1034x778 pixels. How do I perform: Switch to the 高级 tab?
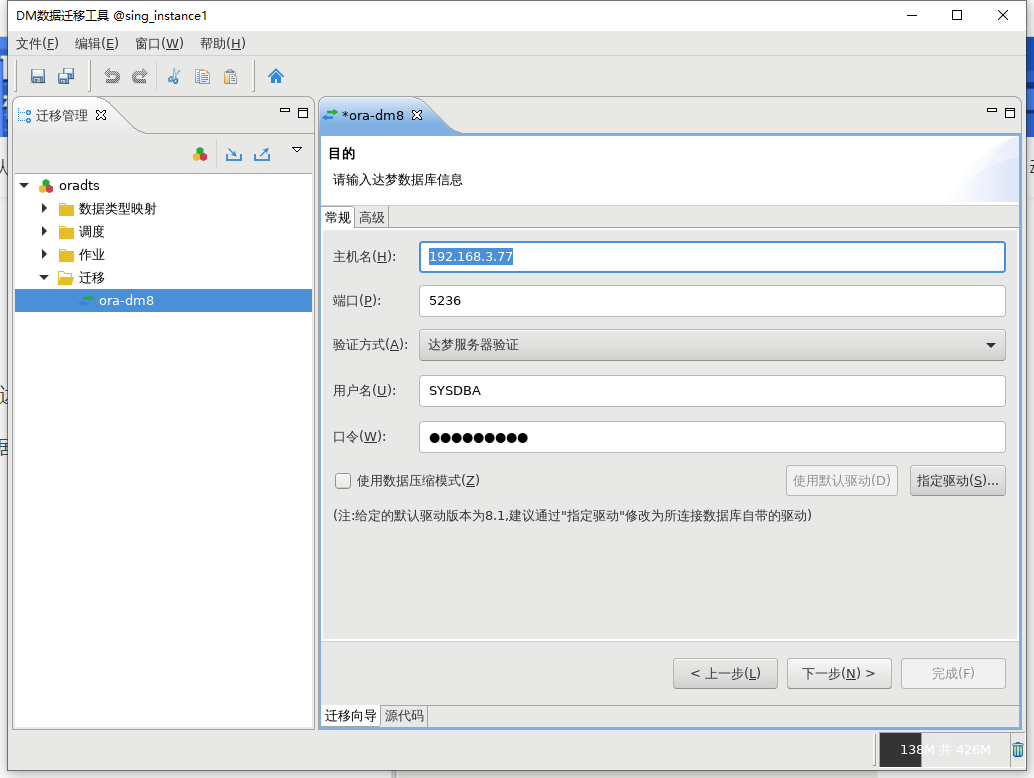click(372, 218)
